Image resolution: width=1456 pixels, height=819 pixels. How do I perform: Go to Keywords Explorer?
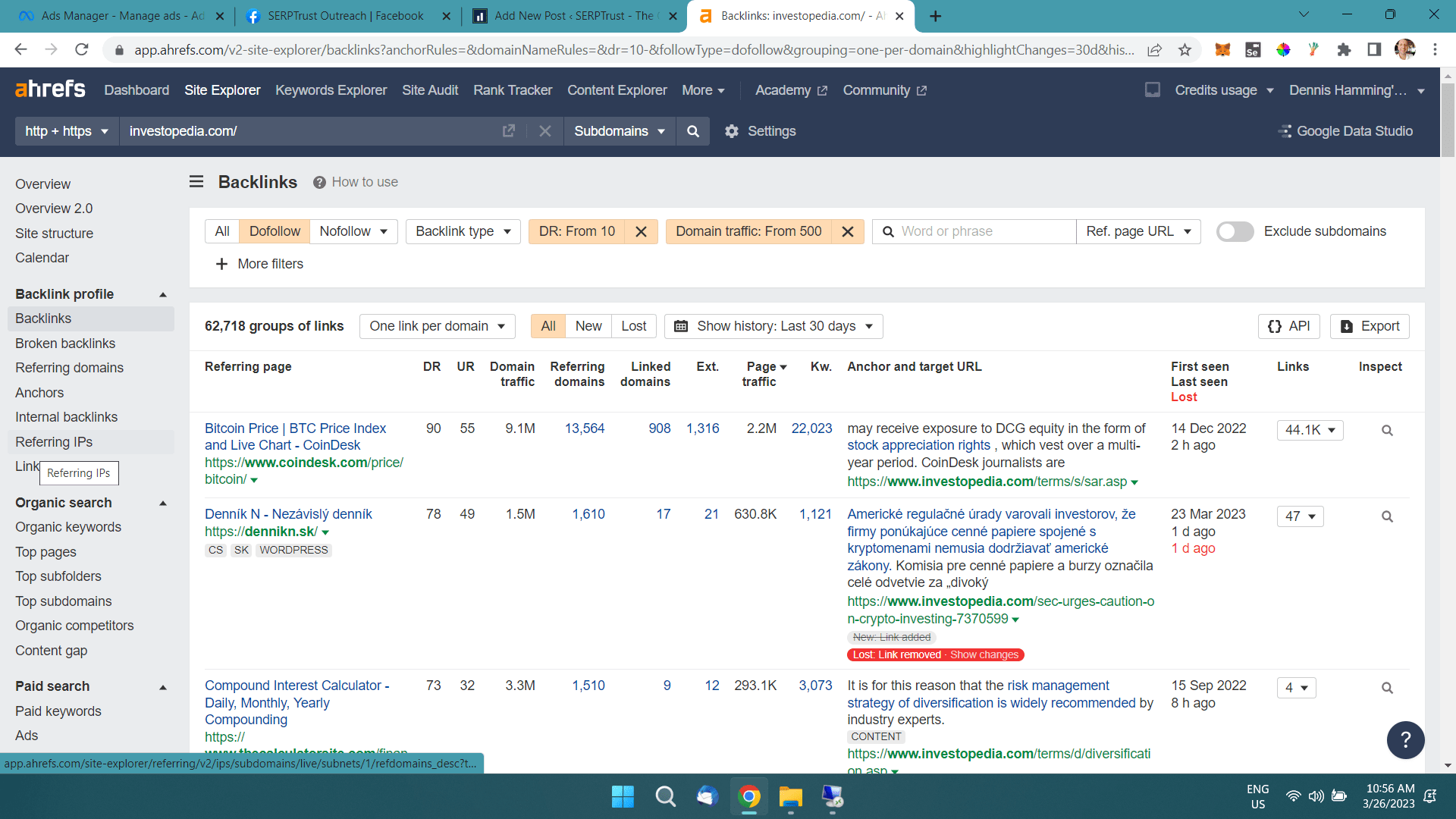(331, 90)
